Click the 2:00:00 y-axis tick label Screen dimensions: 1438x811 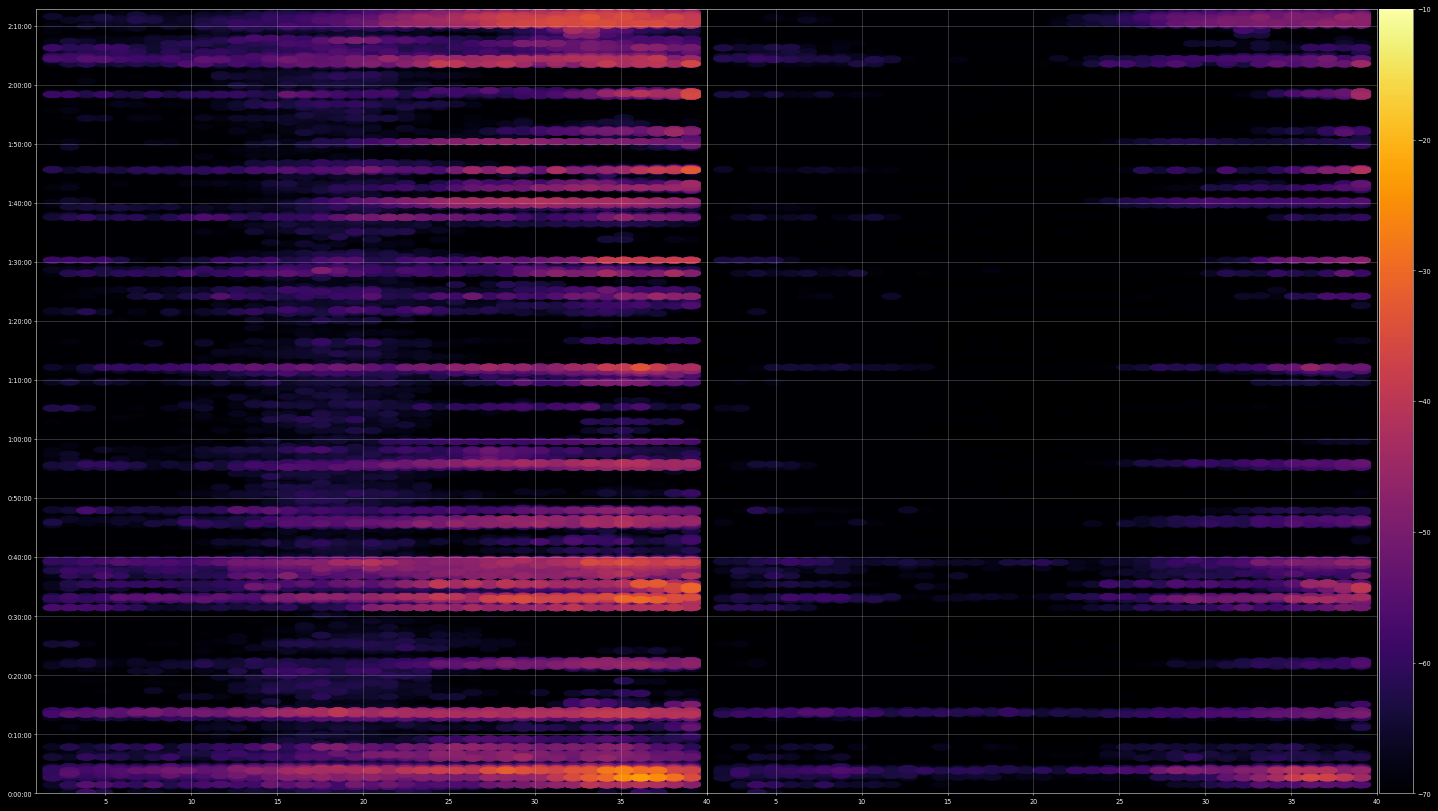point(20,86)
